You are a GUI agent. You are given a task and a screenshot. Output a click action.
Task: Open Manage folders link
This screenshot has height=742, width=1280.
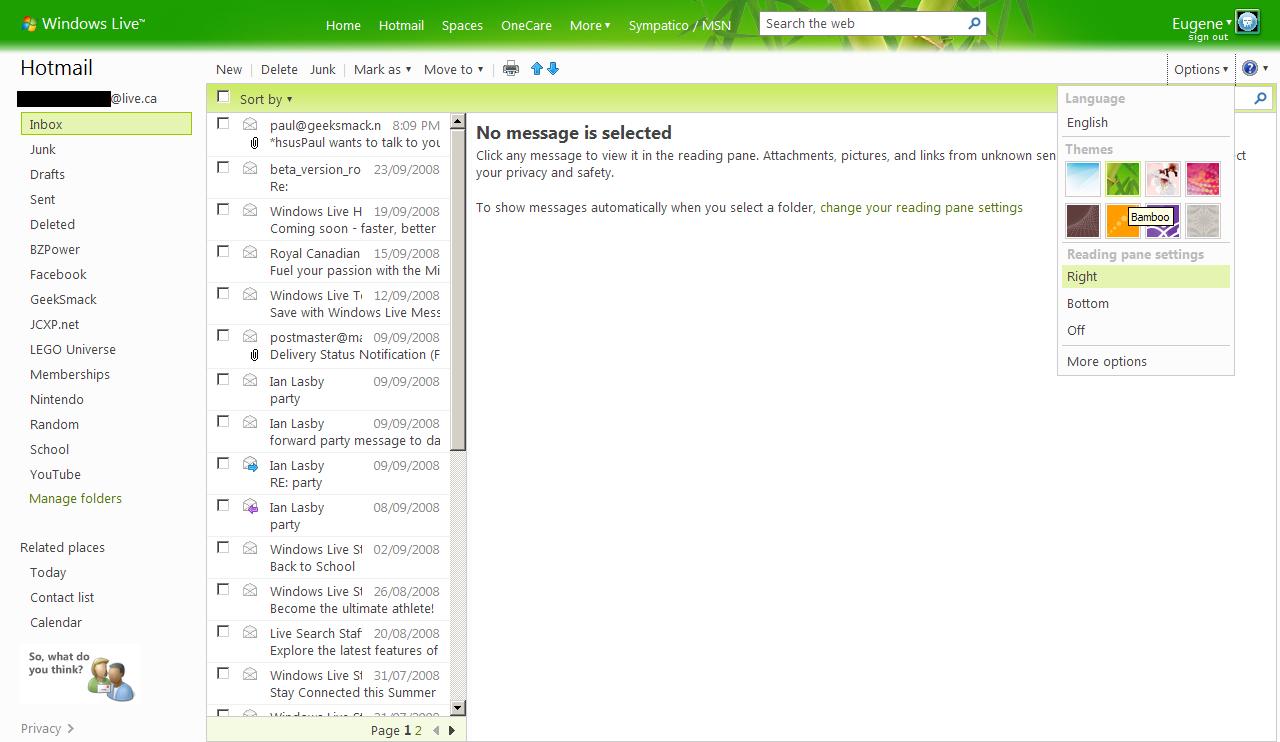coord(76,498)
